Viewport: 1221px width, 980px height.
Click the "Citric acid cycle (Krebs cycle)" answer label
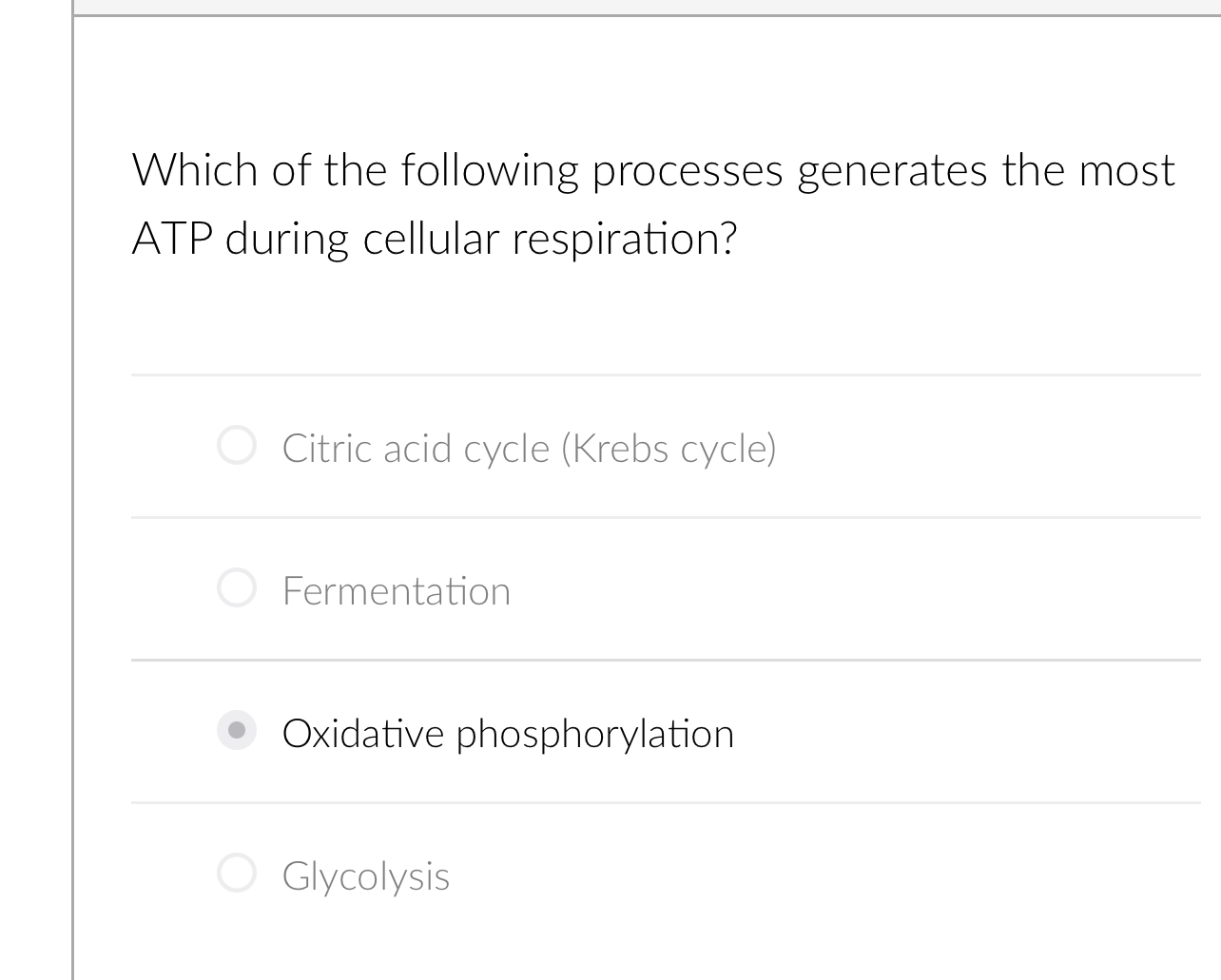(529, 449)
